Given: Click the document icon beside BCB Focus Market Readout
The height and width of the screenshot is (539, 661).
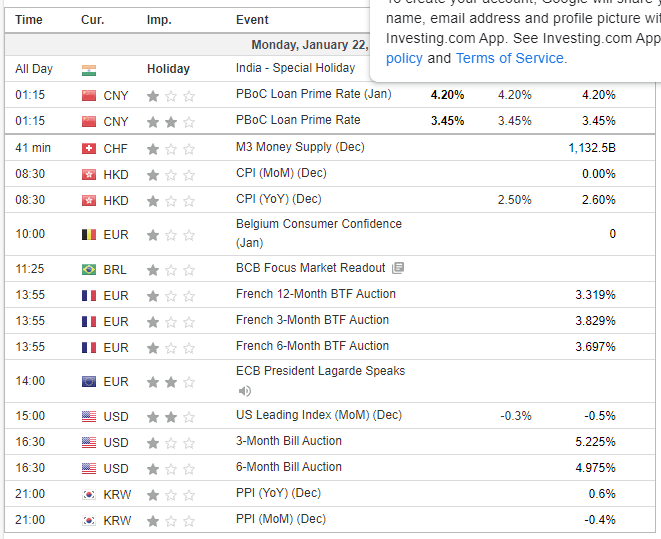Looking at the screenshot, I should pos(398,268).
